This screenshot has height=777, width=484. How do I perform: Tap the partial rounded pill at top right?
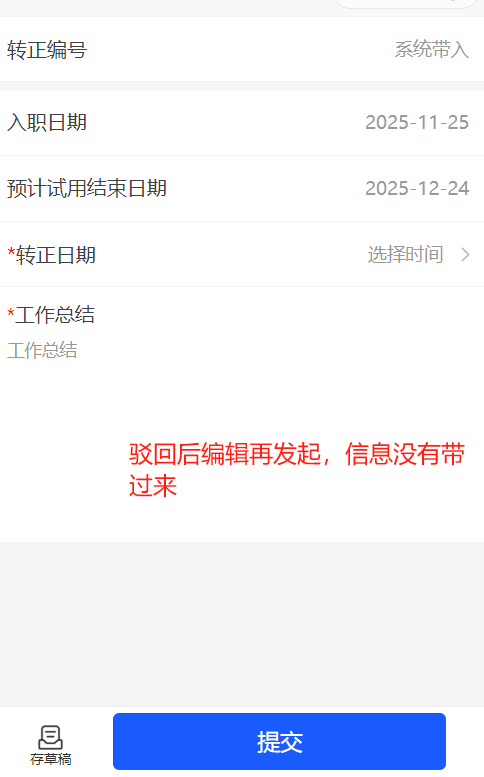(405, 4)
